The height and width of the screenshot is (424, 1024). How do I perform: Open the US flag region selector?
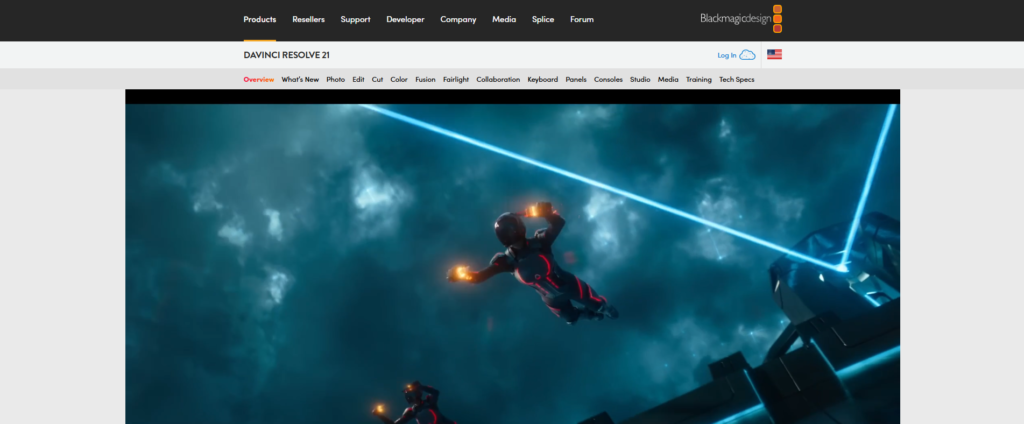[x=774, y=55]
